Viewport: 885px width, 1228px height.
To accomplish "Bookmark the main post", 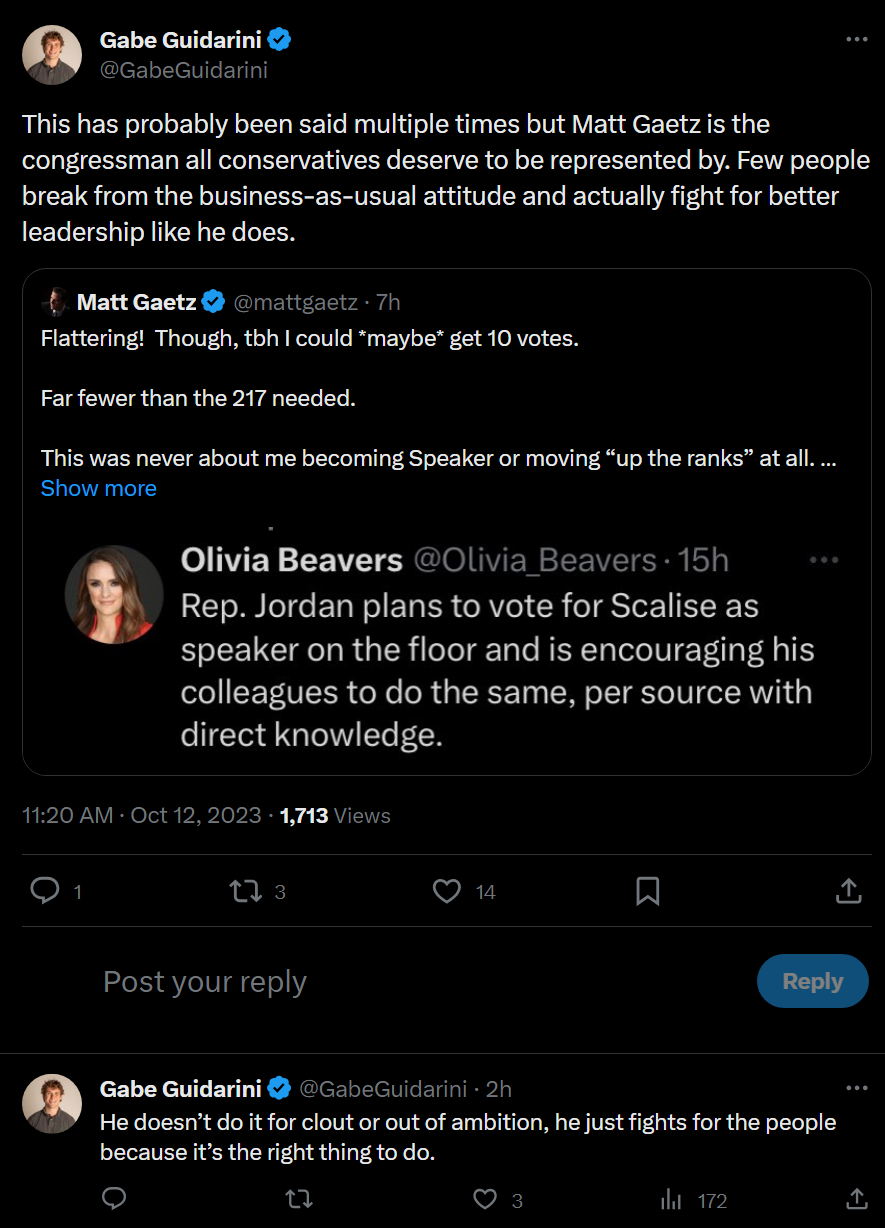I will tap(648, 891).
